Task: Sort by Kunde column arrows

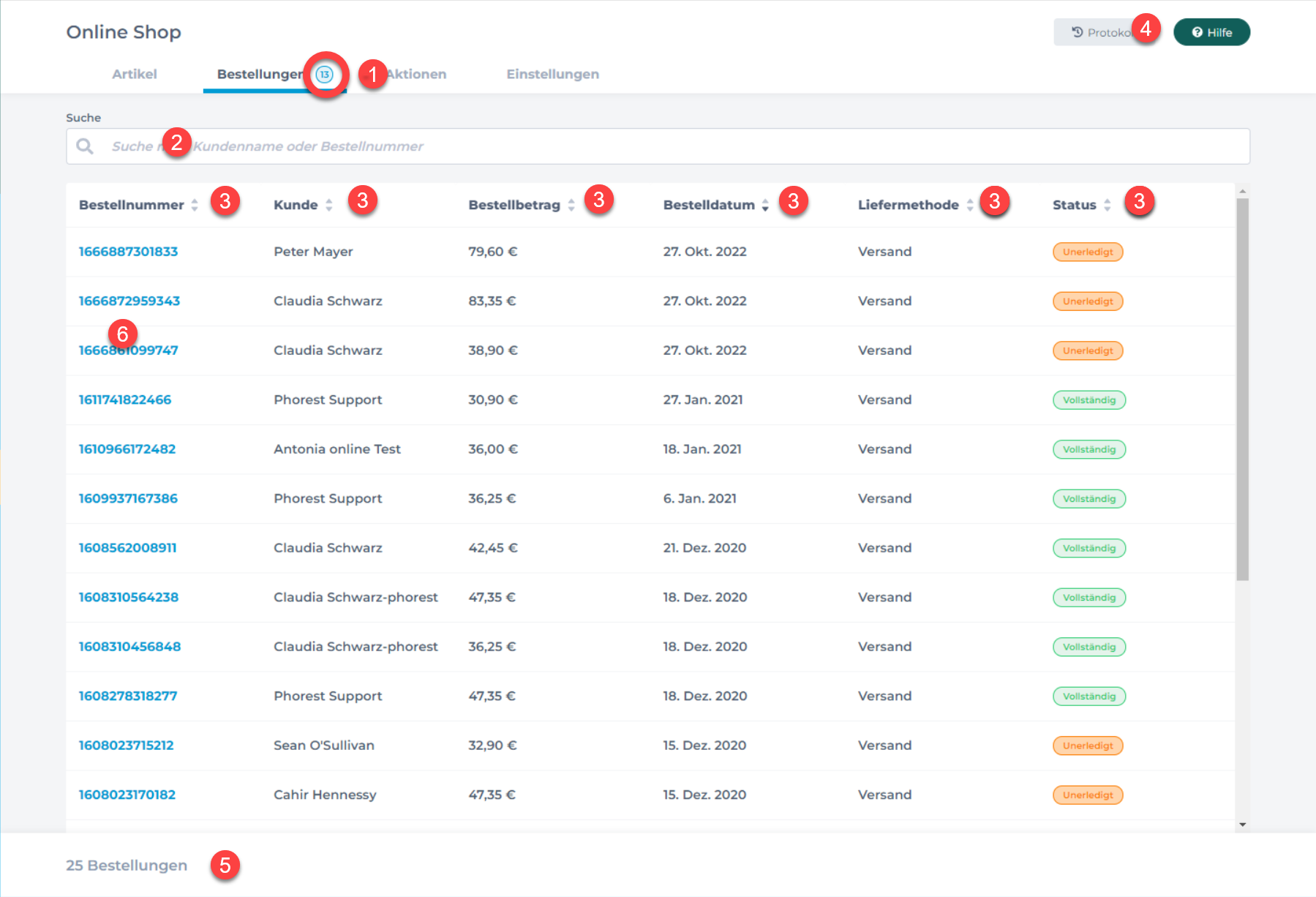Action: 329,205
